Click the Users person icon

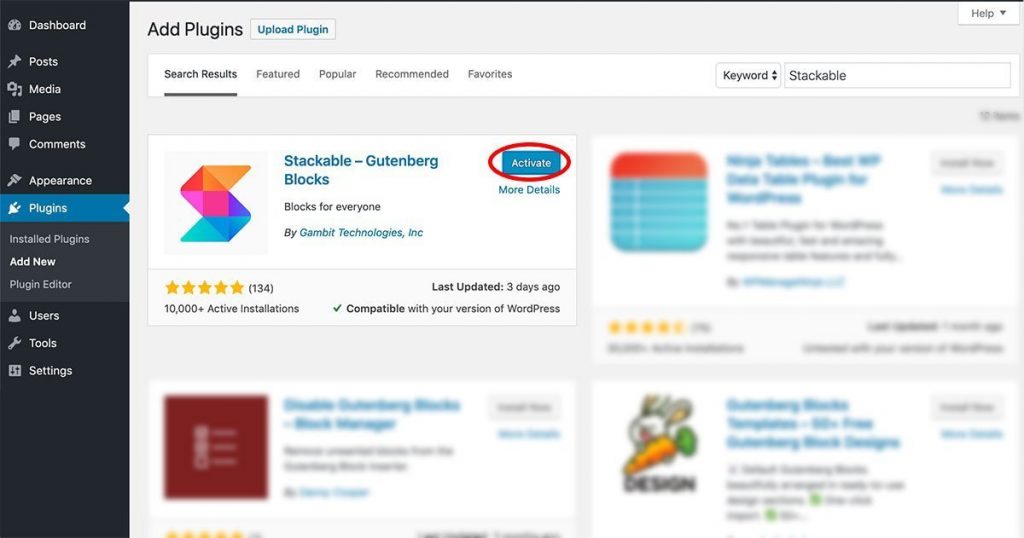coord(14,315)
